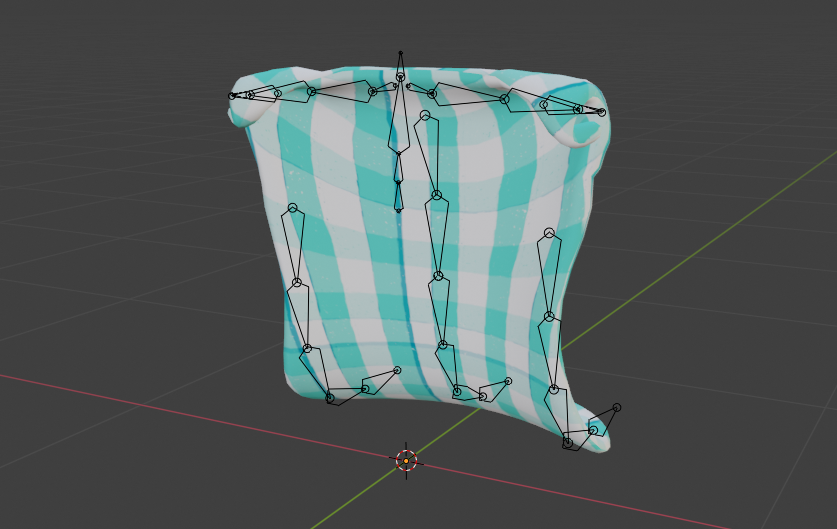Select the toe bone extending past the cloth's lower corner
Viewport: 837px width, 529px height.
(605, 420)
